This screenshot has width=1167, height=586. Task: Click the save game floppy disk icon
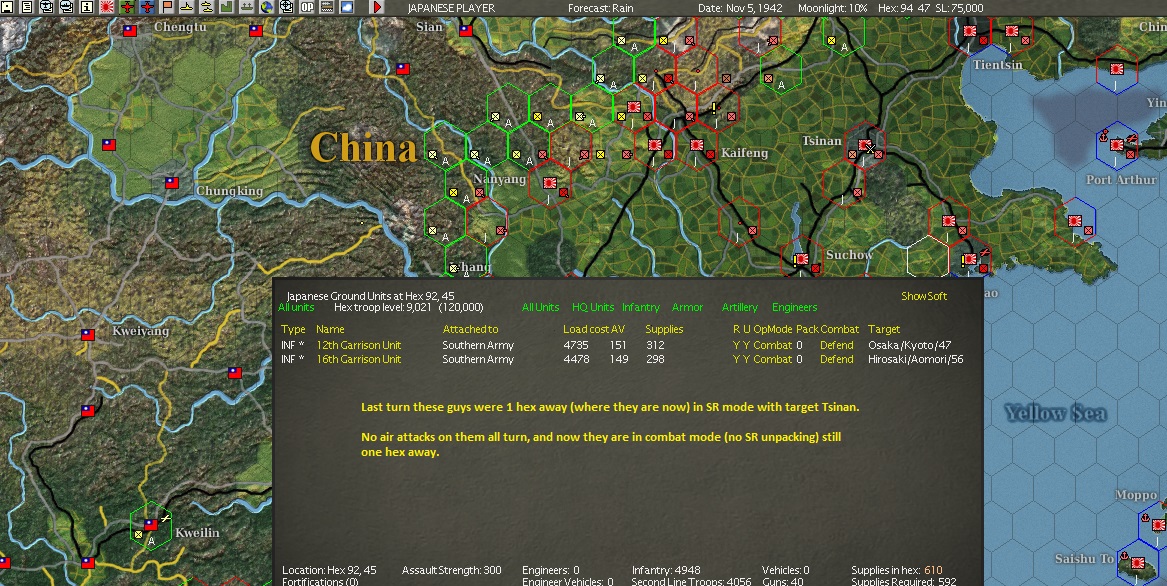point(7,7)
